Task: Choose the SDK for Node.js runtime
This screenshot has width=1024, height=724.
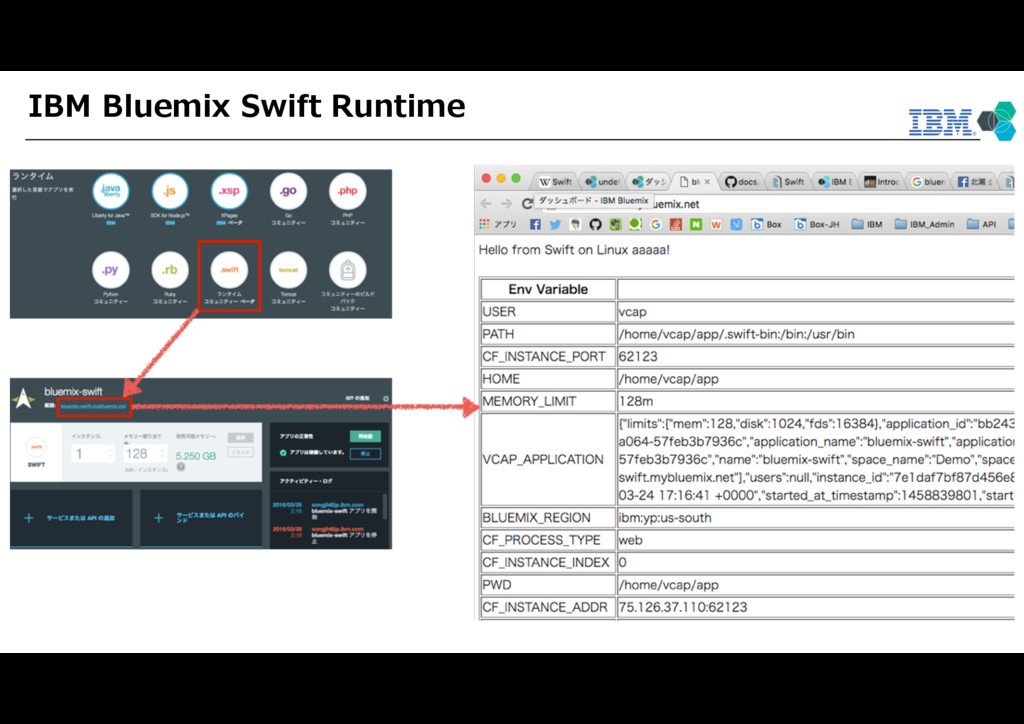Action: coord(170,191)
